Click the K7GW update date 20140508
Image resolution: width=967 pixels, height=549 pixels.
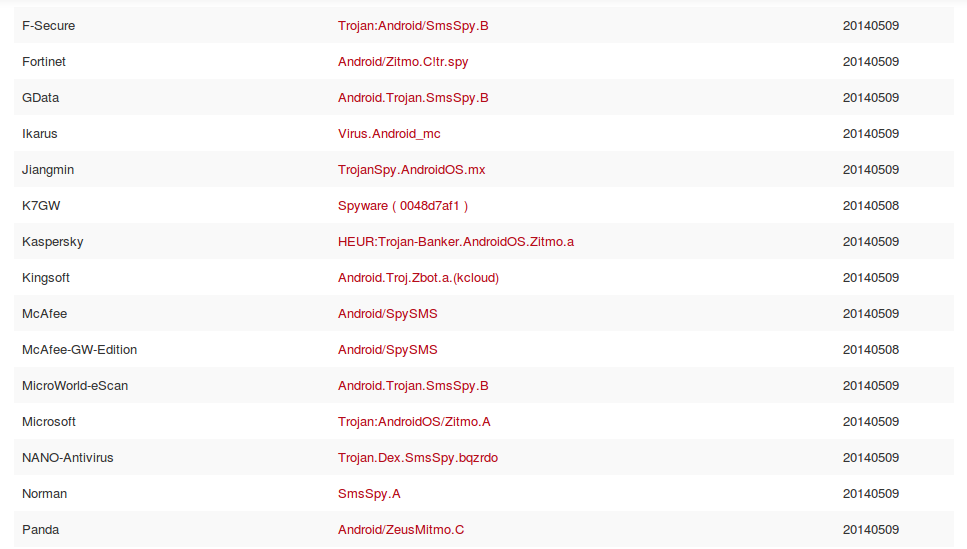(870, 205)
